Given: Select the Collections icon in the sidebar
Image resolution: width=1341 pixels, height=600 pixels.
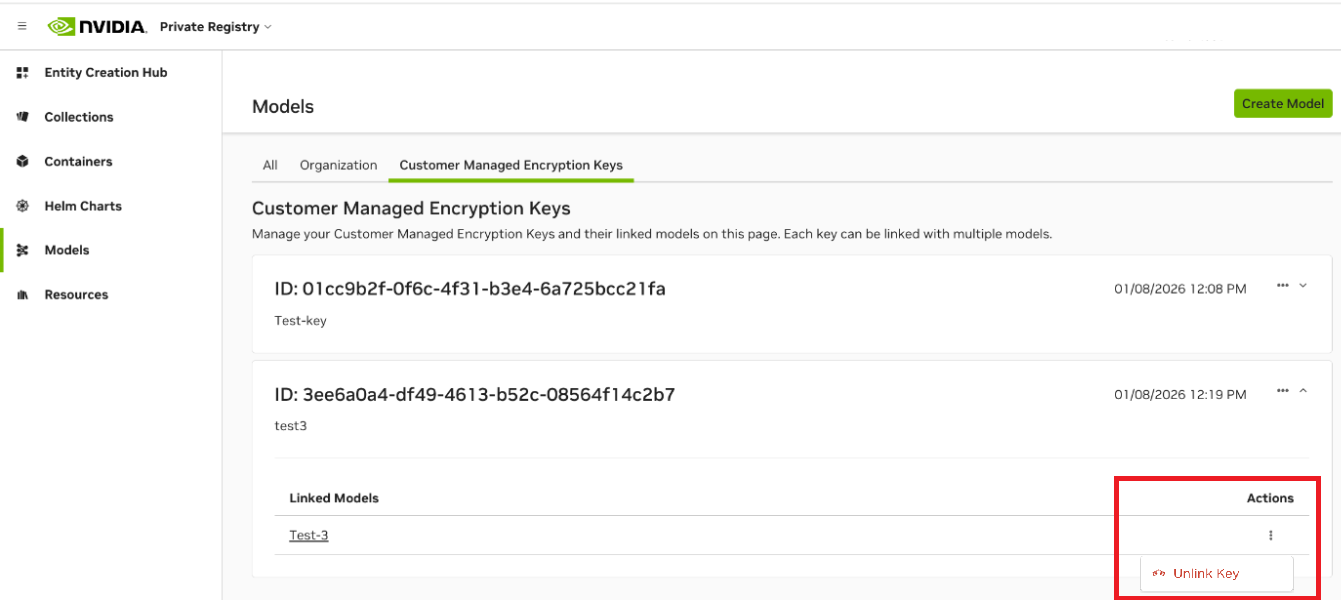Looking at the screenshot, I should tap(21, 116).
